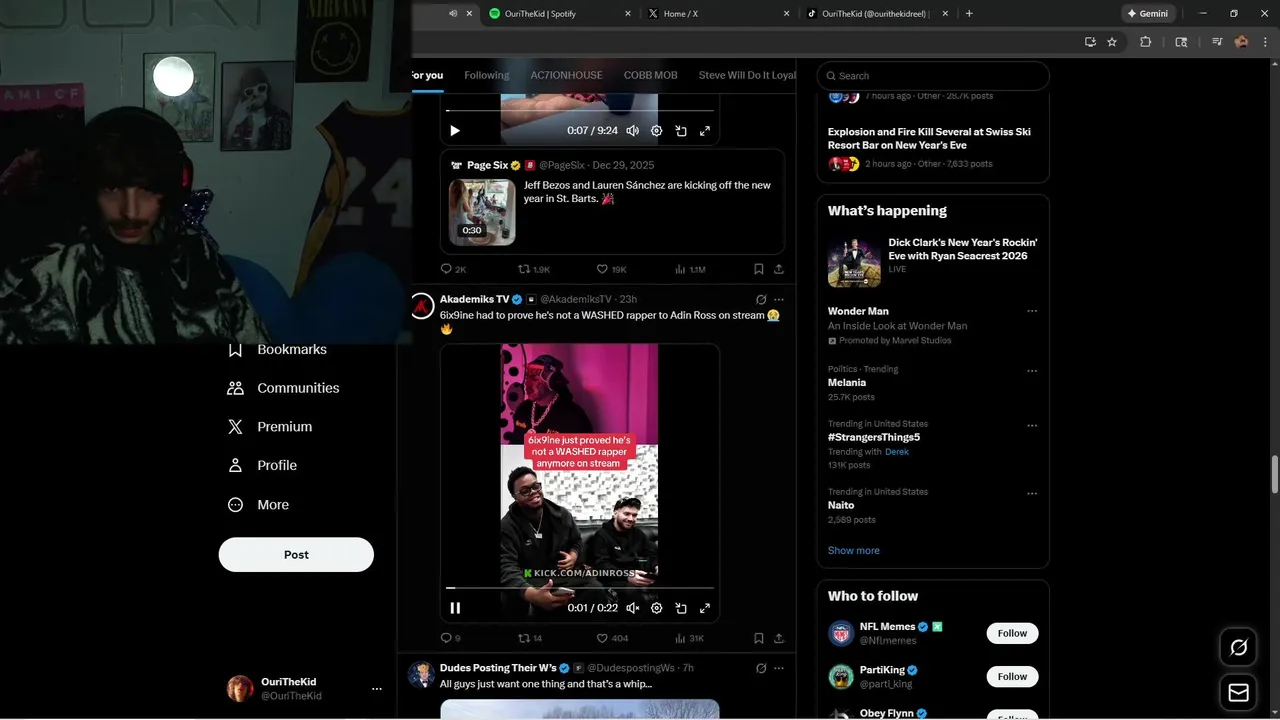This screenshot has width=1280, height=720.
Task: Open Grok icon on Dudes Posting post
Action: (x=761, y=668)
